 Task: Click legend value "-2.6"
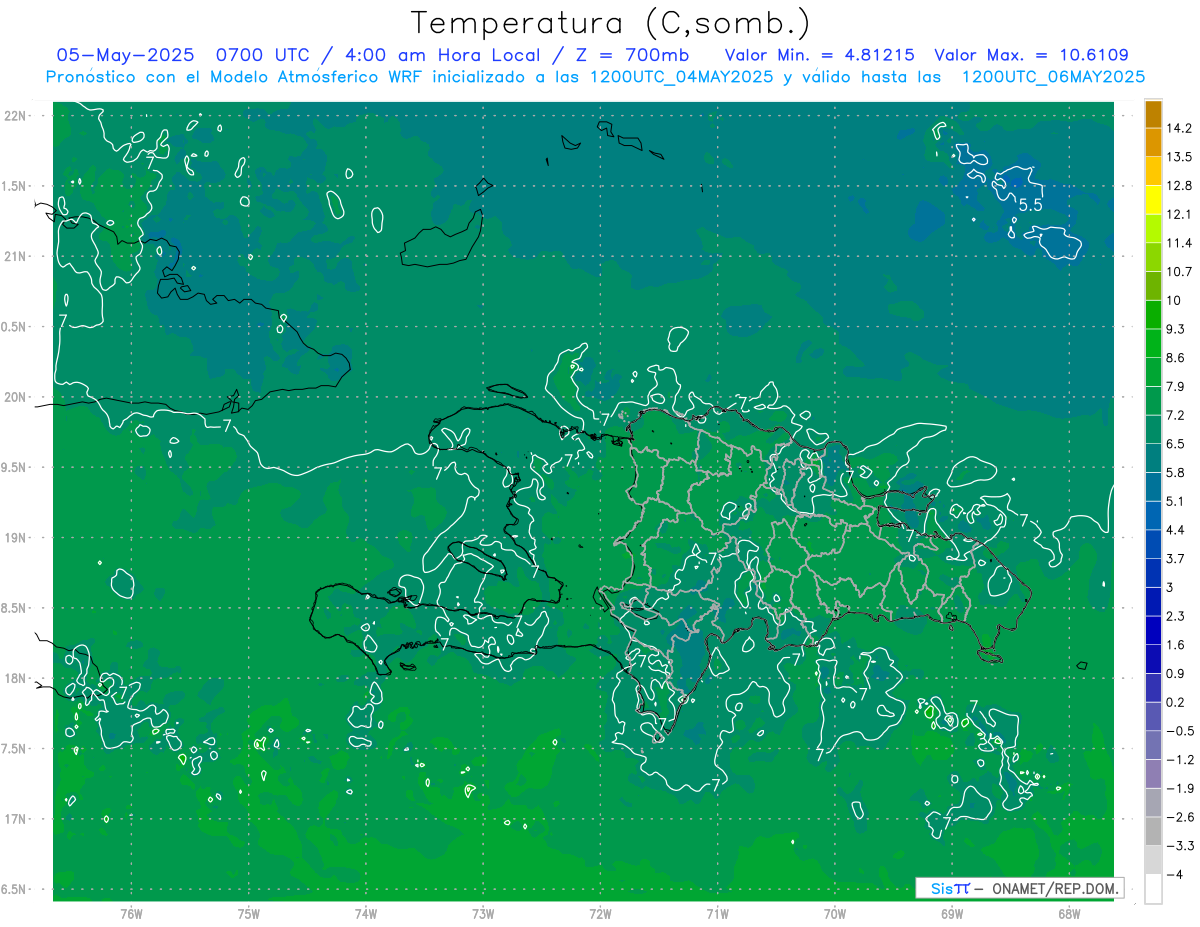click(x=1180, y=817)
